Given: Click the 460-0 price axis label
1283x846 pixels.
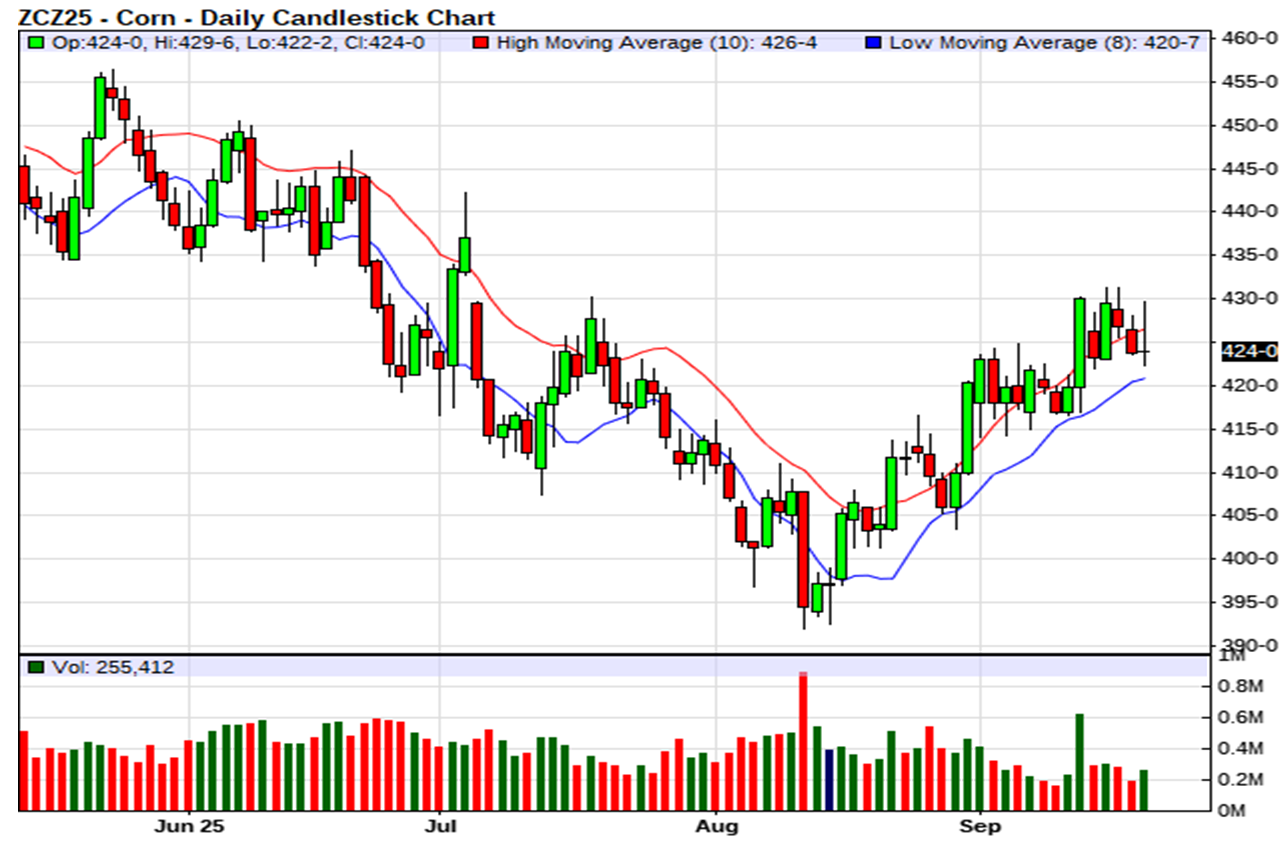Looking at the screenshot, I should (x=1250, y=39).
